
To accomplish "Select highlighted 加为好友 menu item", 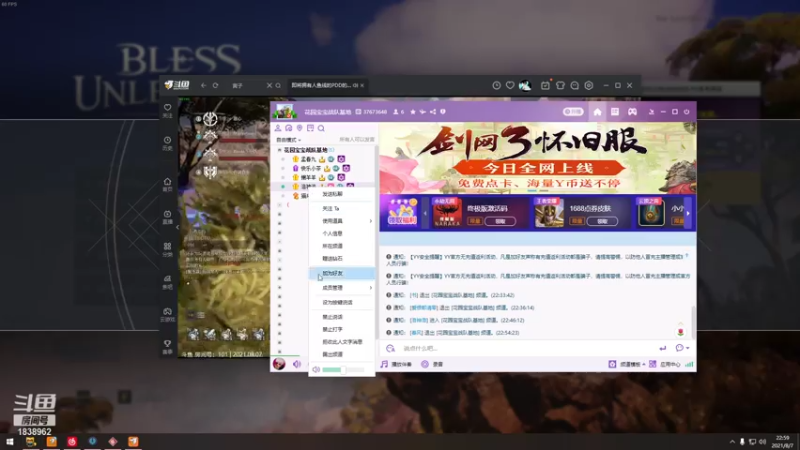I will (x=342, y=273).
